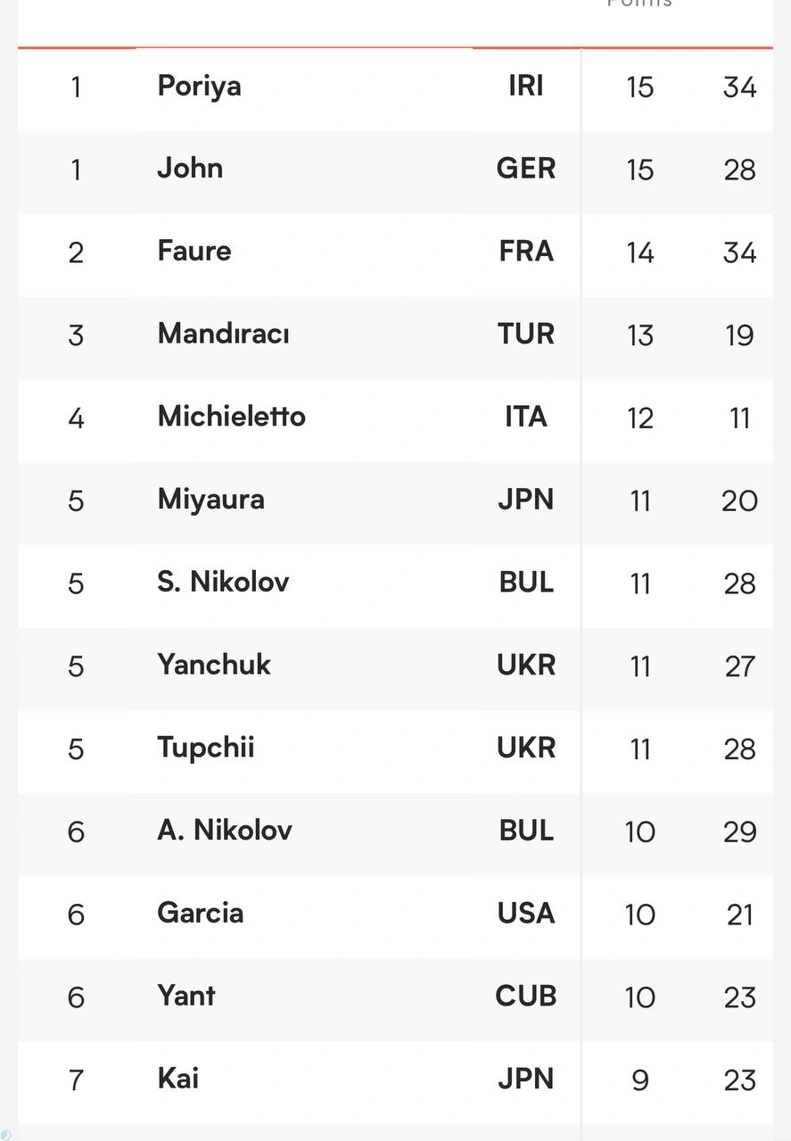Viewport: 791px width, 1141px height.
Task: Click on Faure's name
Action: click(194, 252)
